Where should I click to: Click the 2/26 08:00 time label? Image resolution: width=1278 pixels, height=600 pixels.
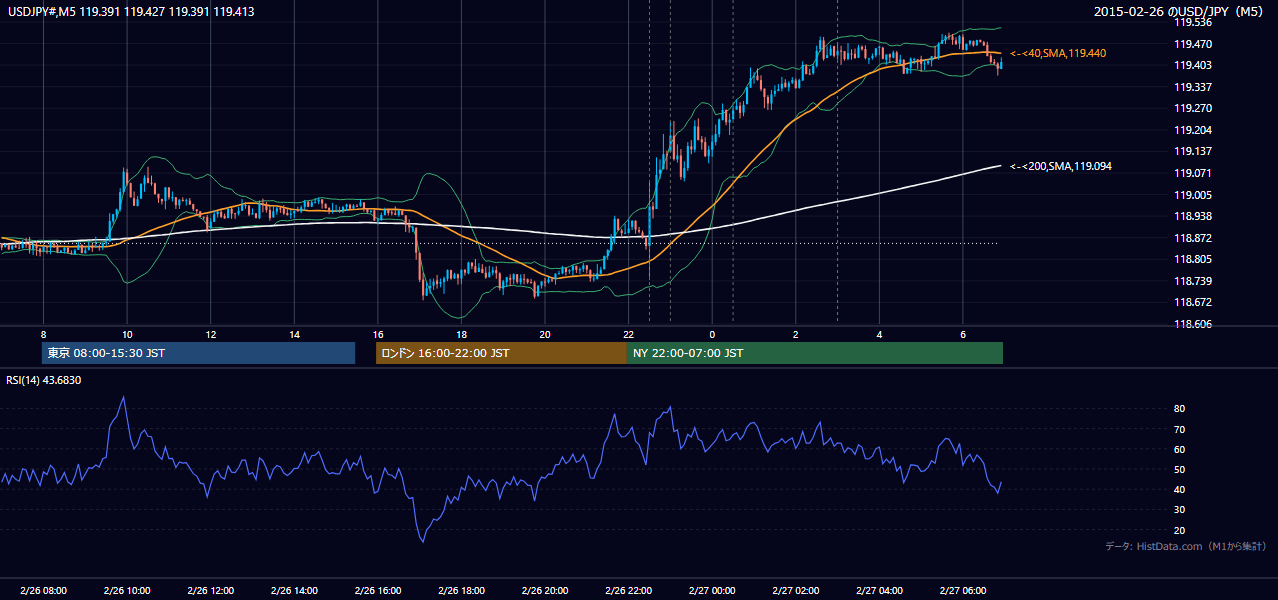(x=43, y=591)
